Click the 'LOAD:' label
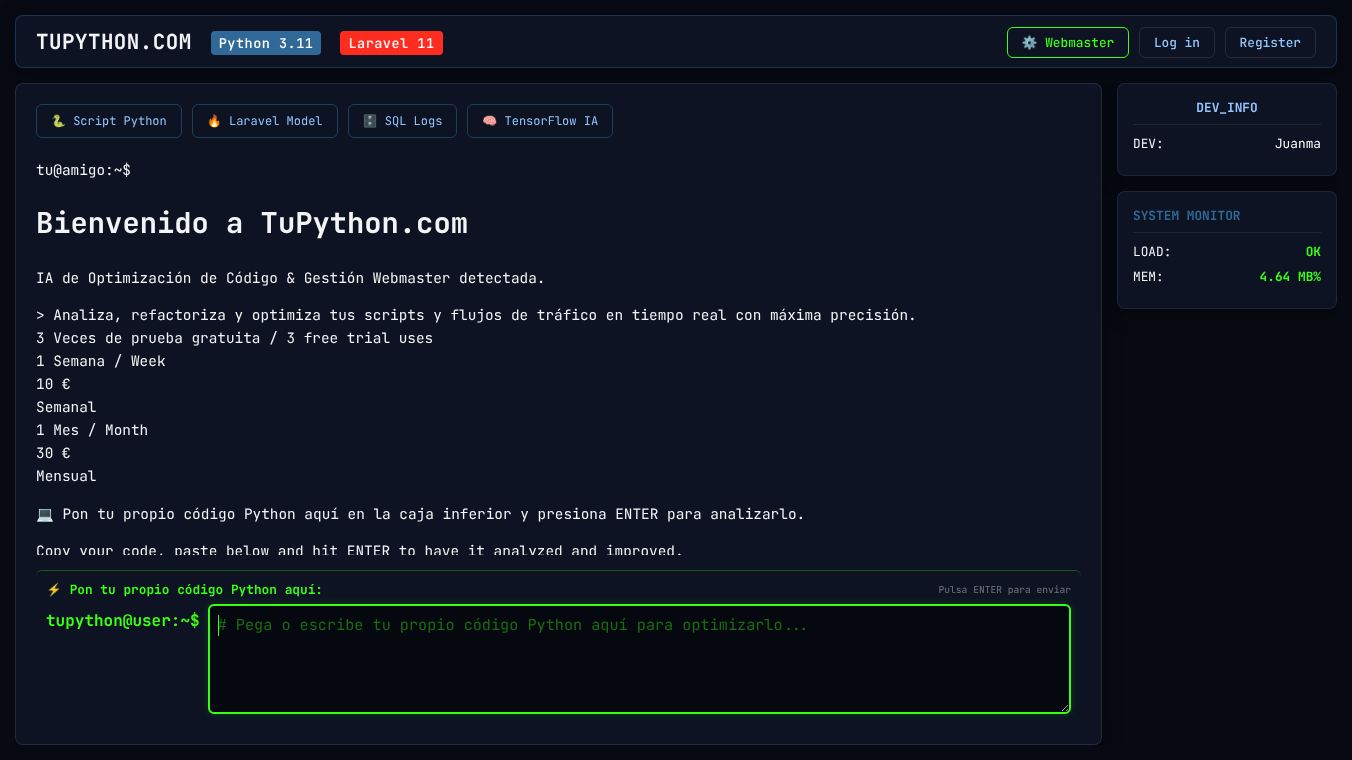 click(1152, 252)
